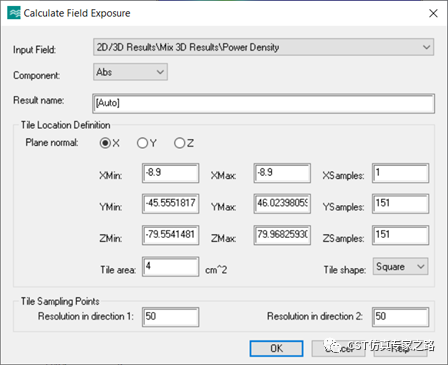Screen dimensions: 448x365
Task: Focus the Result name field
Action: tap(263, 103)
